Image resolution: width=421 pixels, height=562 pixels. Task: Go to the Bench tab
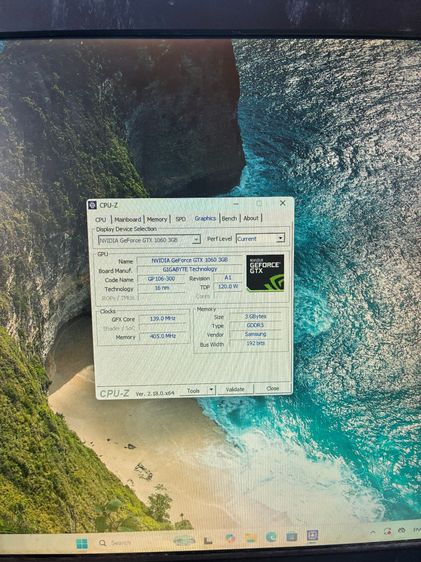coord(229,218)
